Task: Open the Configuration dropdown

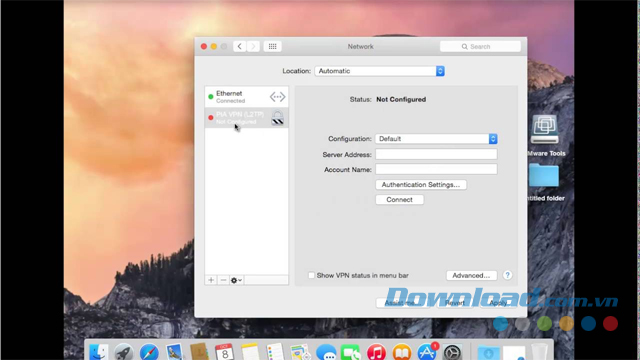Action: [x=436, y=139]
